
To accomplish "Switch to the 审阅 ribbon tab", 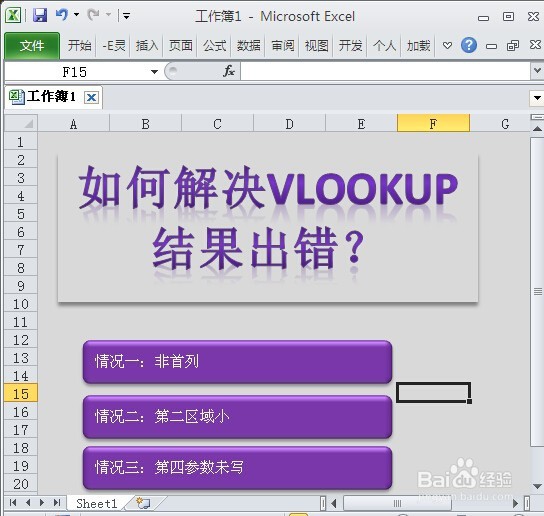I will point(282,45).
